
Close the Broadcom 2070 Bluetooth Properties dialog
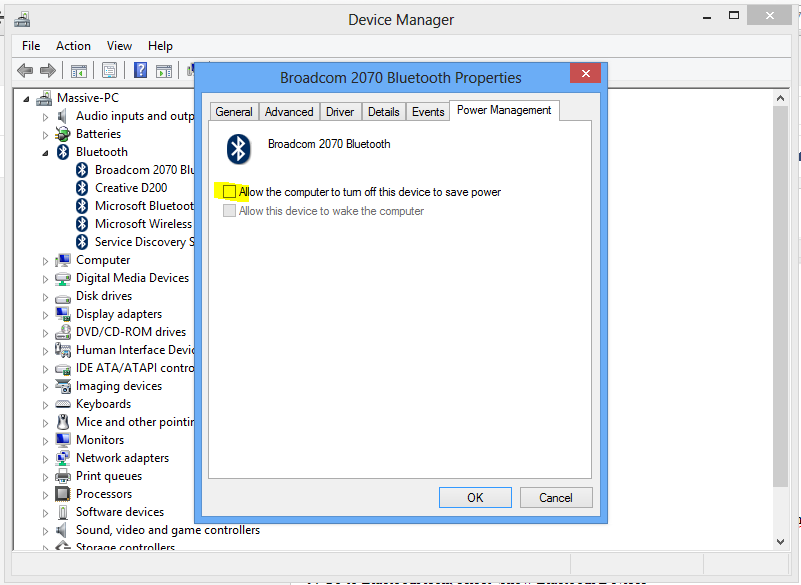[585, 74]
